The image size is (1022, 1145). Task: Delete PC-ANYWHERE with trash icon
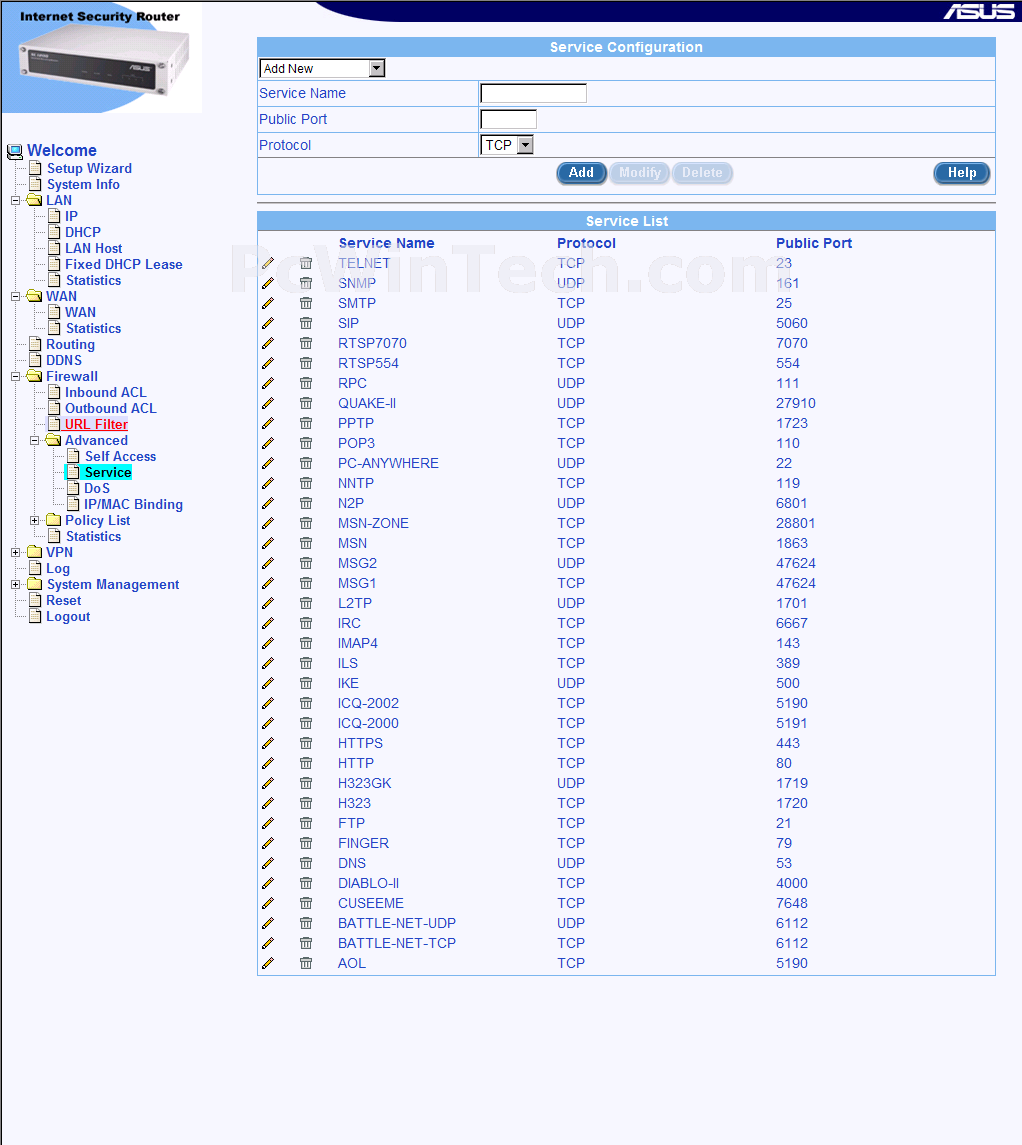(306, 463)
